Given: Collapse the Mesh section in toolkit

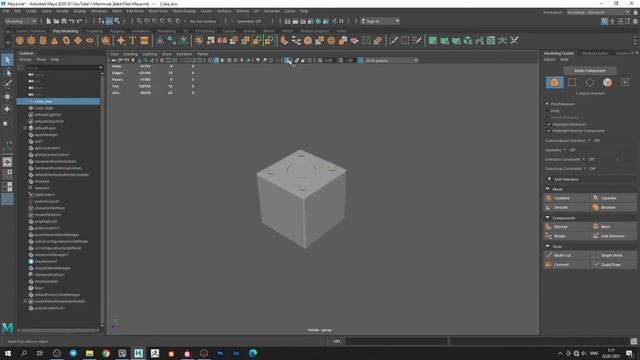Looking at the screenshot, I should tap(547, 189).
